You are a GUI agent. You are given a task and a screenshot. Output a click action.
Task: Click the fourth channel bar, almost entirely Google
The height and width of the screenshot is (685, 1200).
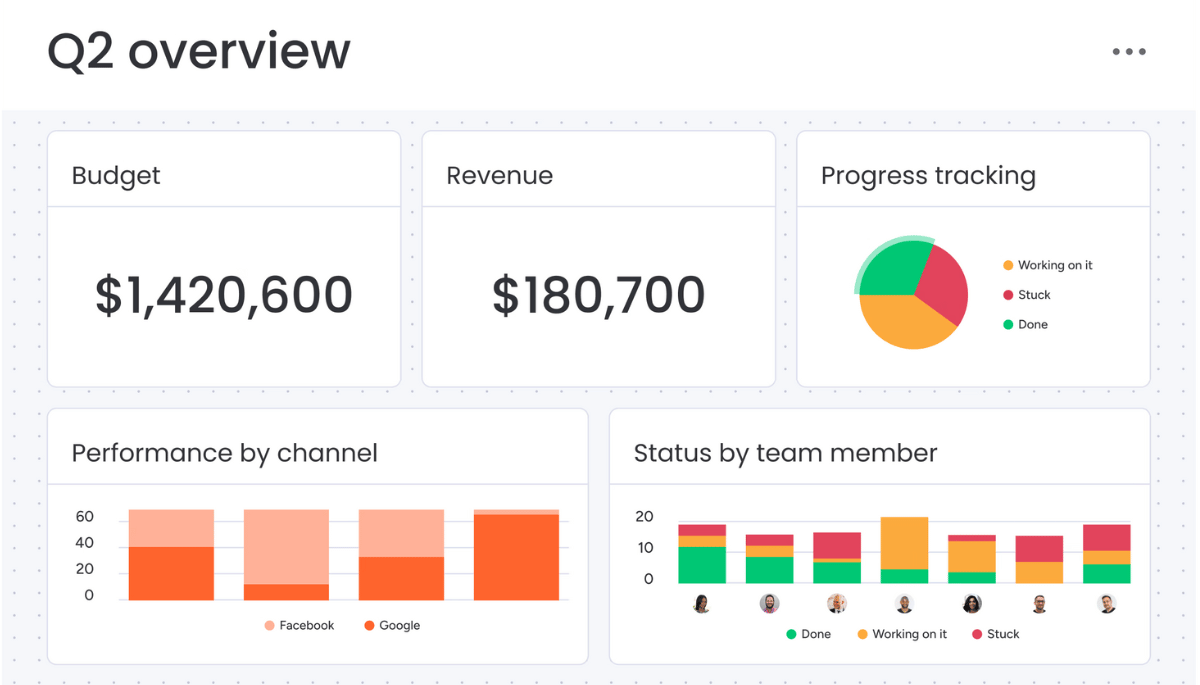[x=516, y=555]
